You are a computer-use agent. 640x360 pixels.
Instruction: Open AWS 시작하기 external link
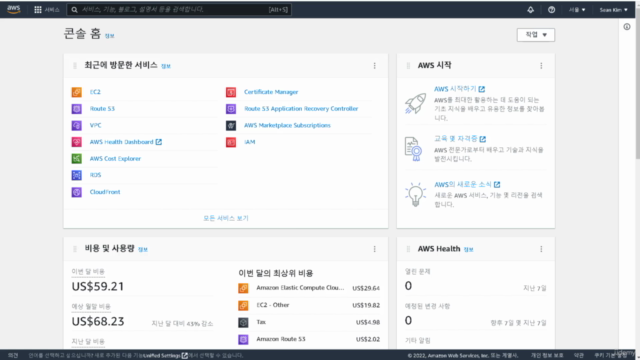[460, 89]
